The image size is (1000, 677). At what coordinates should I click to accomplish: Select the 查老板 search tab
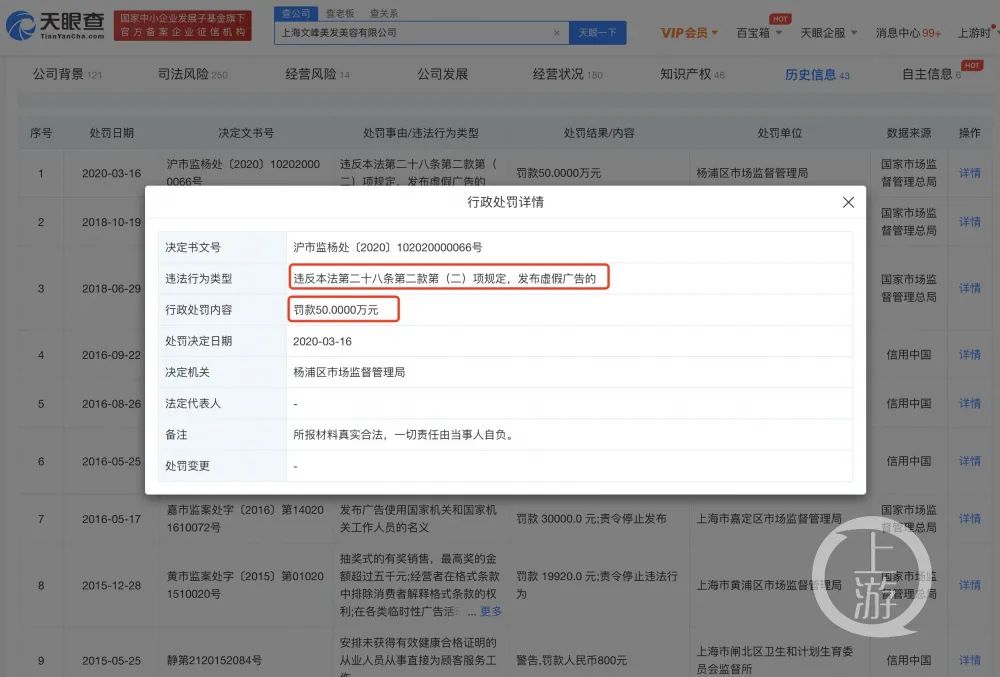[340, 13]
